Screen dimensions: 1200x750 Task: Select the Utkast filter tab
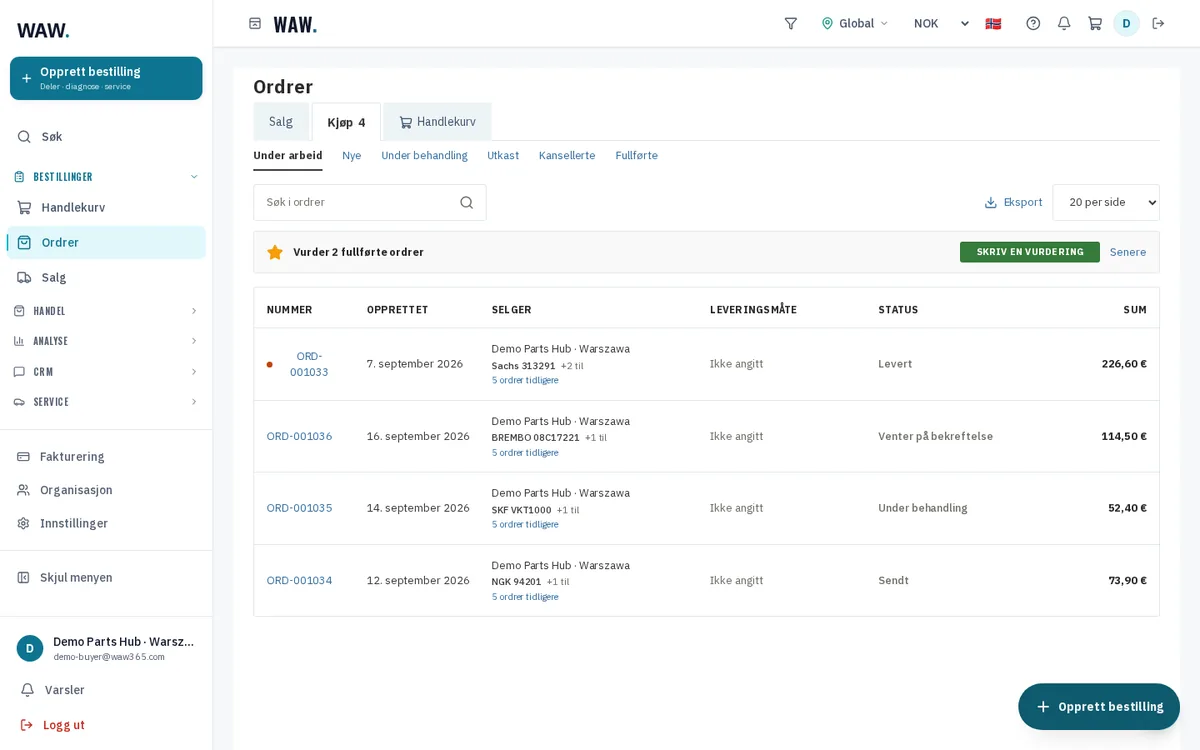(x=503, y=156)
